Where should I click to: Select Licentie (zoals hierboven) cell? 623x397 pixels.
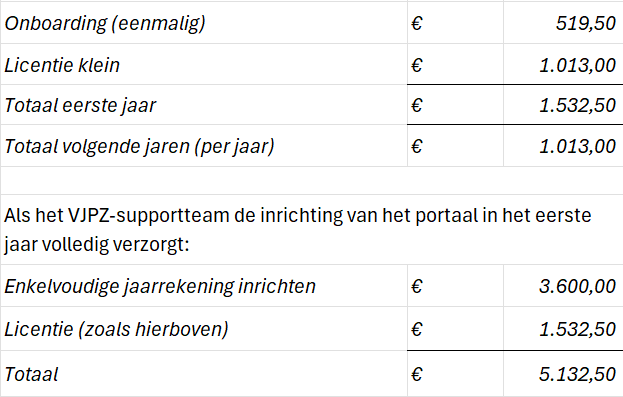coord(204,329)
